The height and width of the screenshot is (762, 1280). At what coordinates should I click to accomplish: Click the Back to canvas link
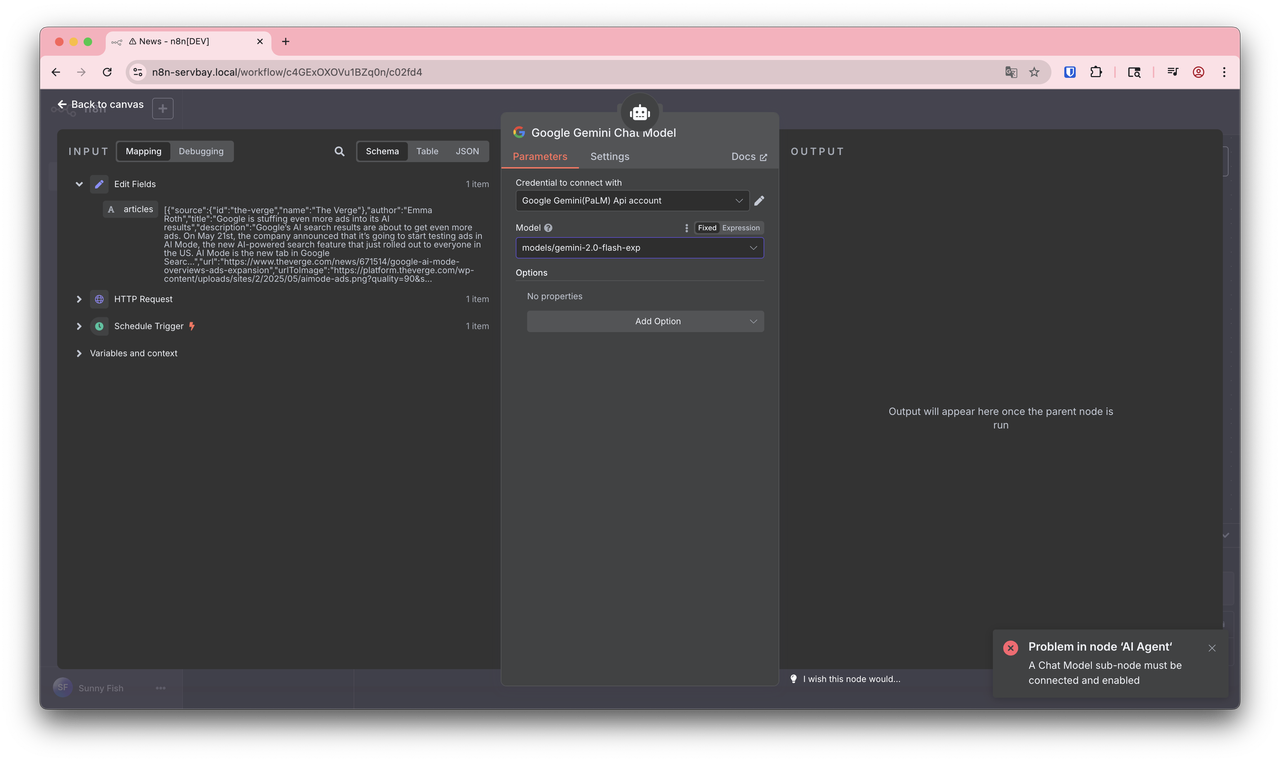pyautogui.click(x=100, y=104)
